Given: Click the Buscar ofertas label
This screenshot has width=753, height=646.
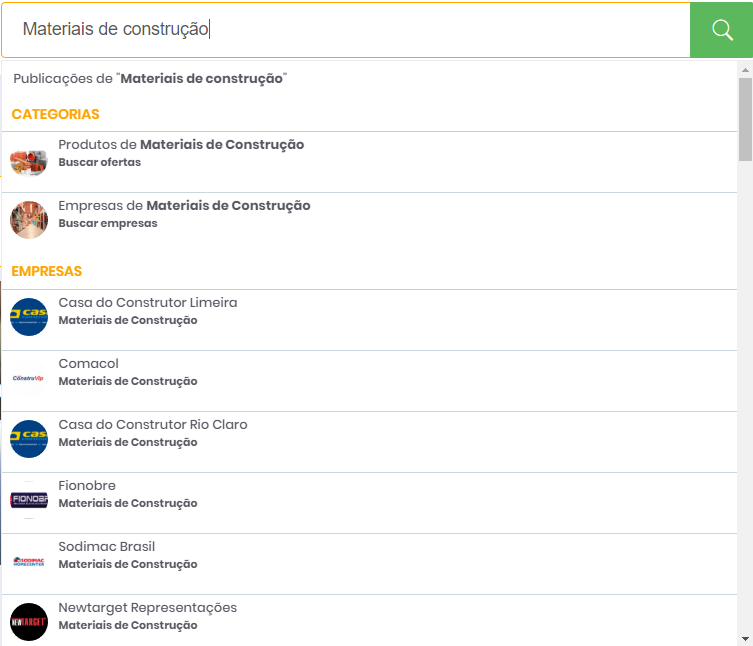Looking at the screenshot, I should [99, 162].
